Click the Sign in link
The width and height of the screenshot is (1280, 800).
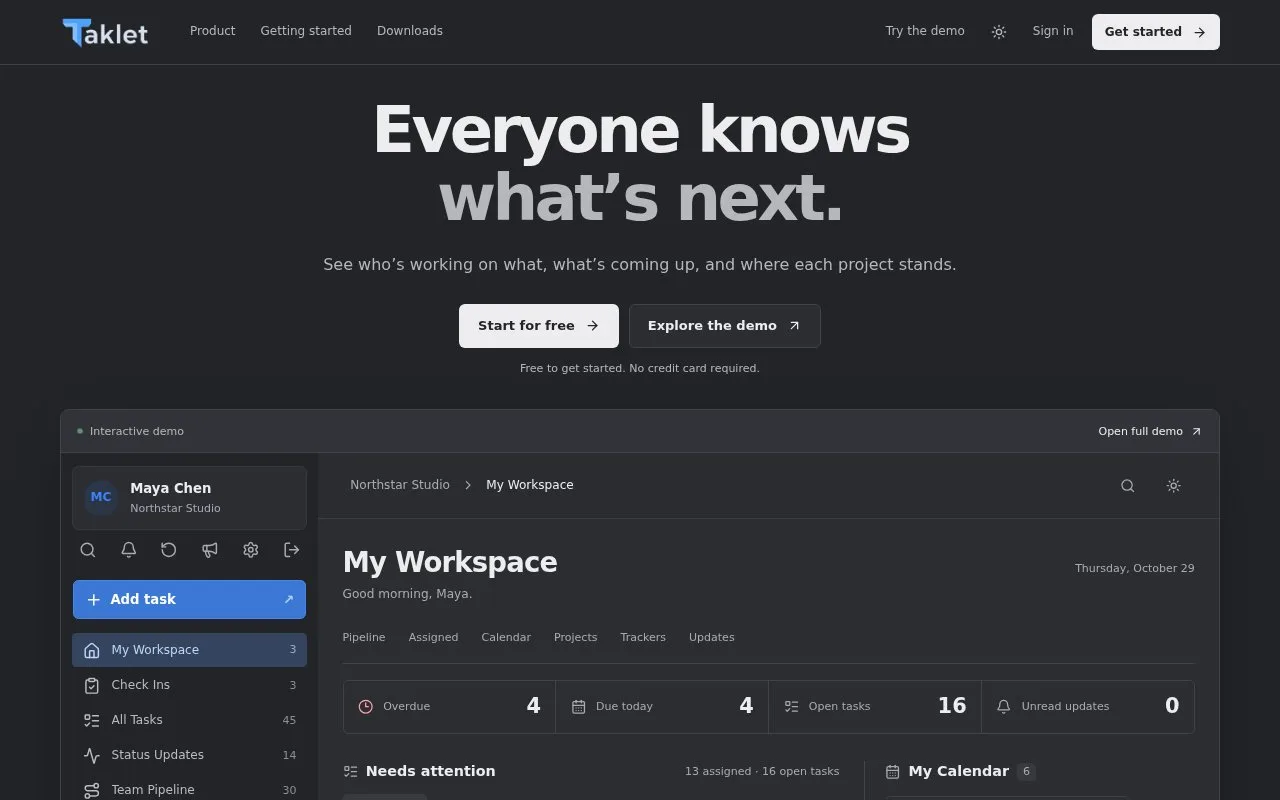coord(1053,31)
